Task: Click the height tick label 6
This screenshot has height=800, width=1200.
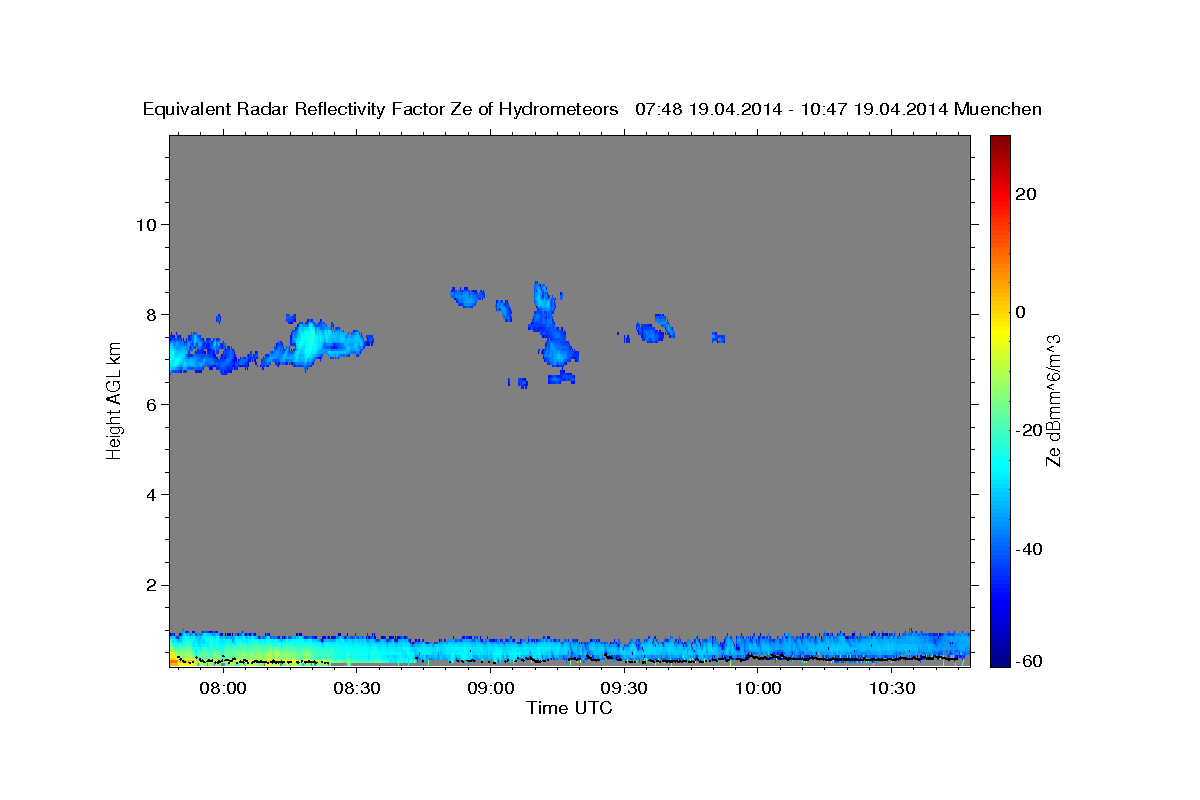Action: click(150, 404)
